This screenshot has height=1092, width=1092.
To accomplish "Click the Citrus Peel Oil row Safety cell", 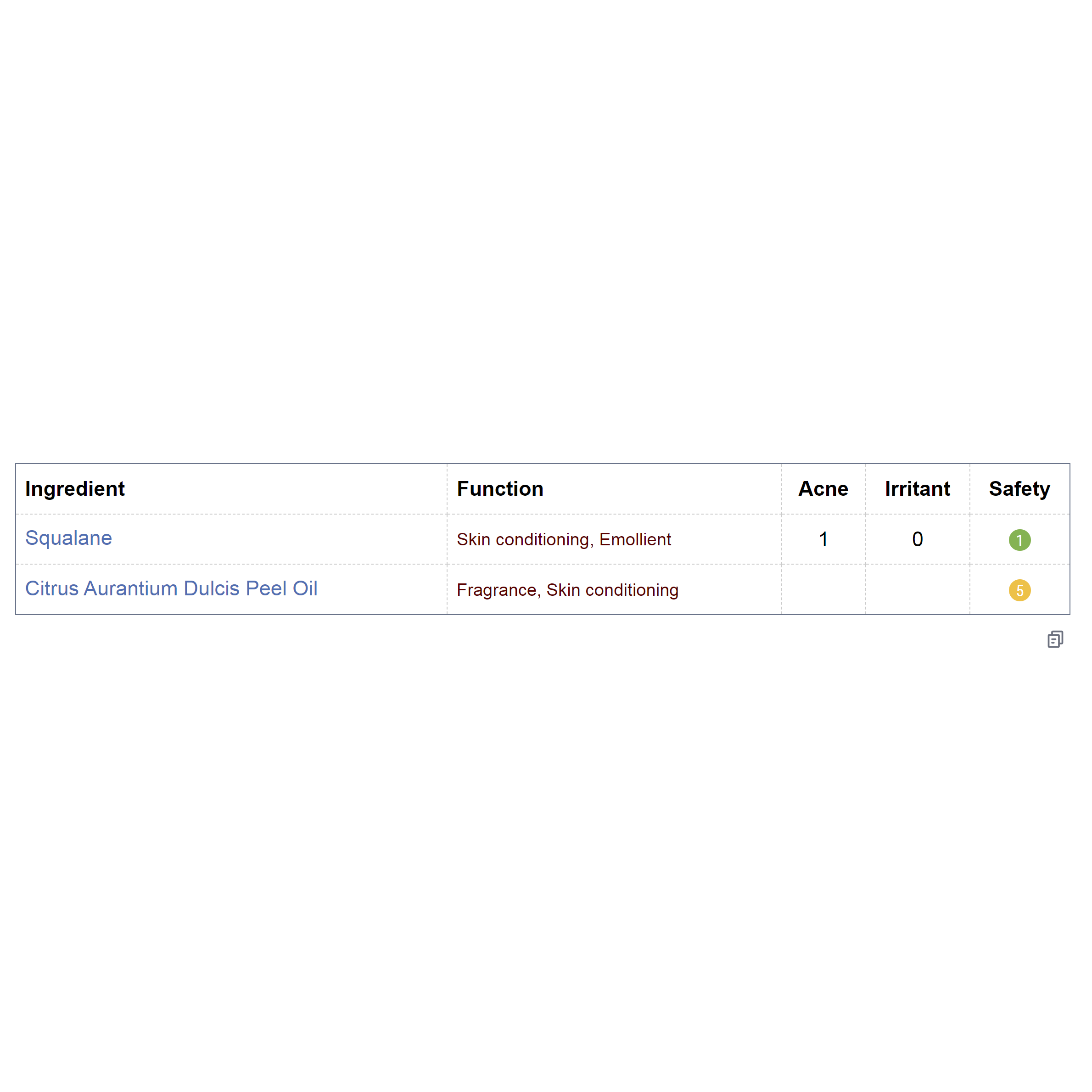I will point(1019,589).
